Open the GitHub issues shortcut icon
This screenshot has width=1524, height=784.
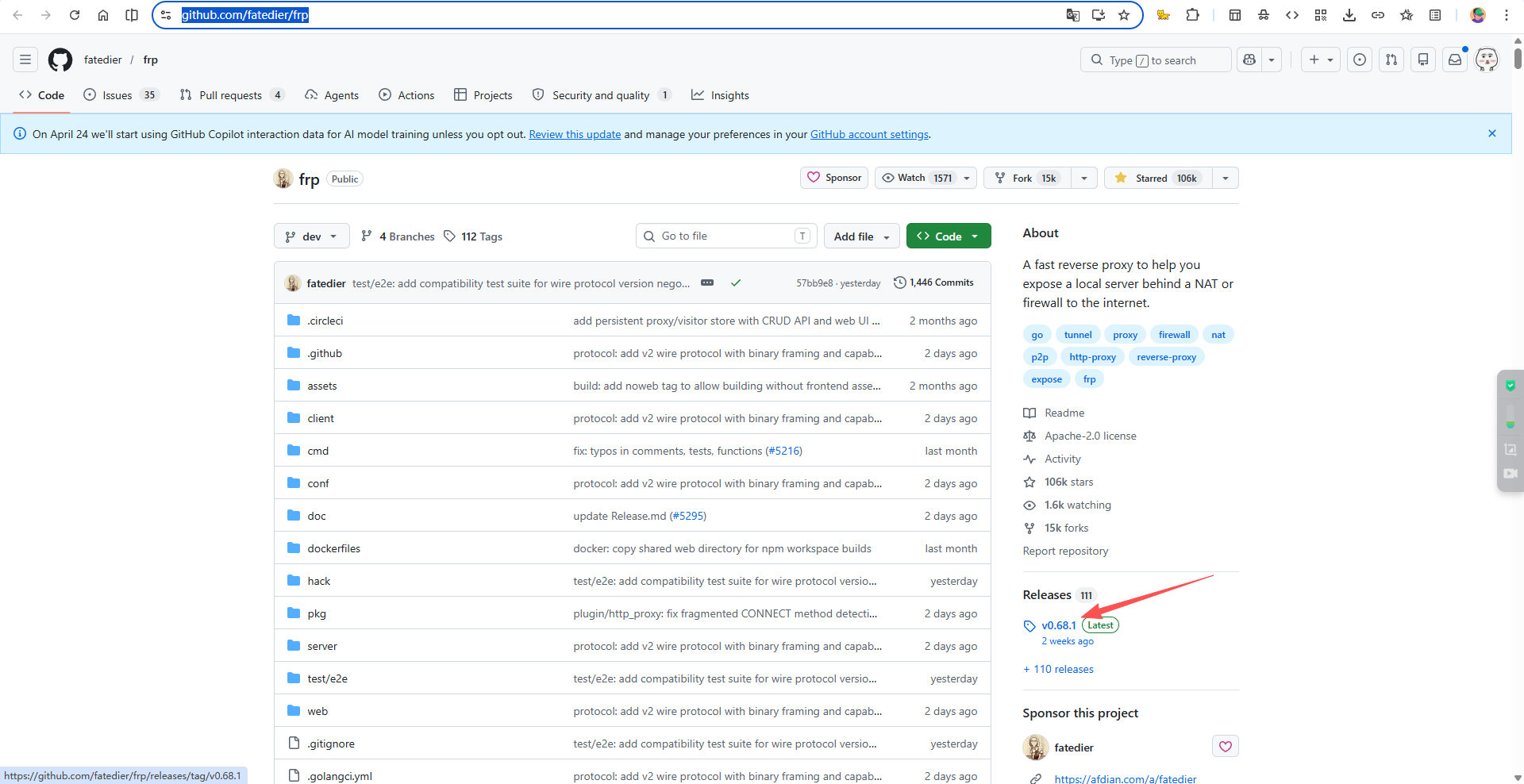coord(1360,60)
